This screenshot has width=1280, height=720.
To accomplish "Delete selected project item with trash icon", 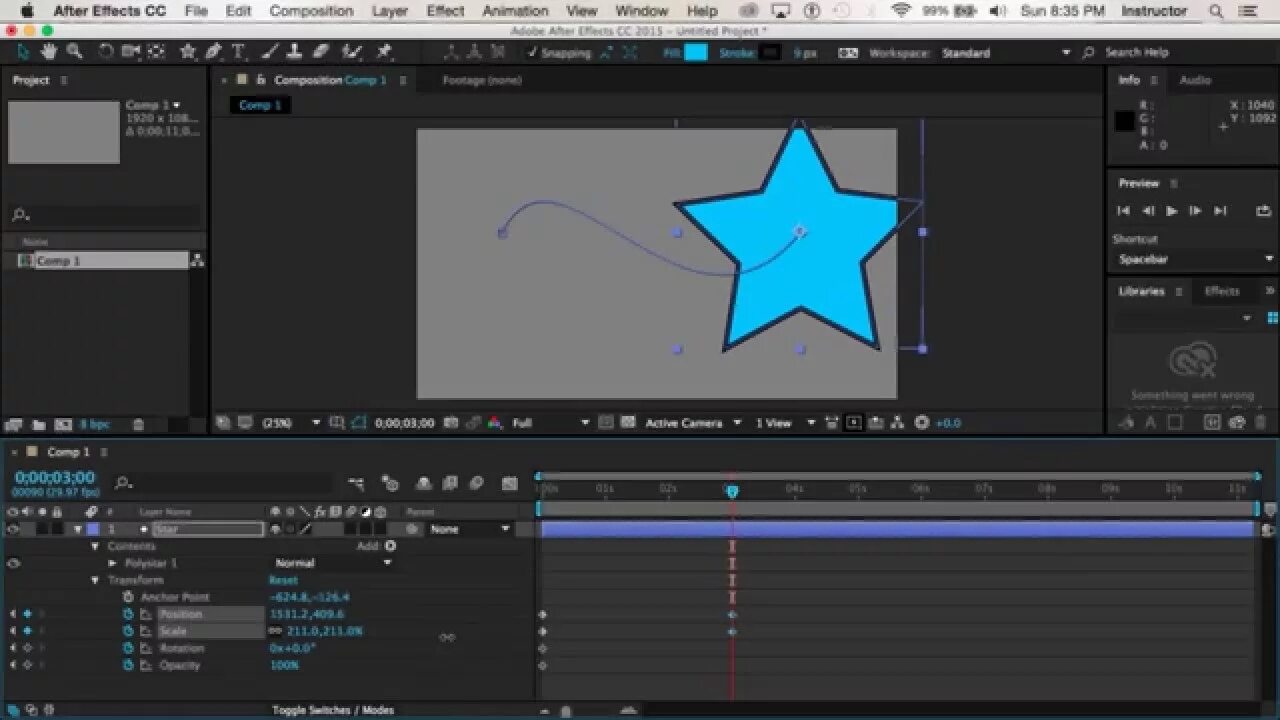I will 138,425.
